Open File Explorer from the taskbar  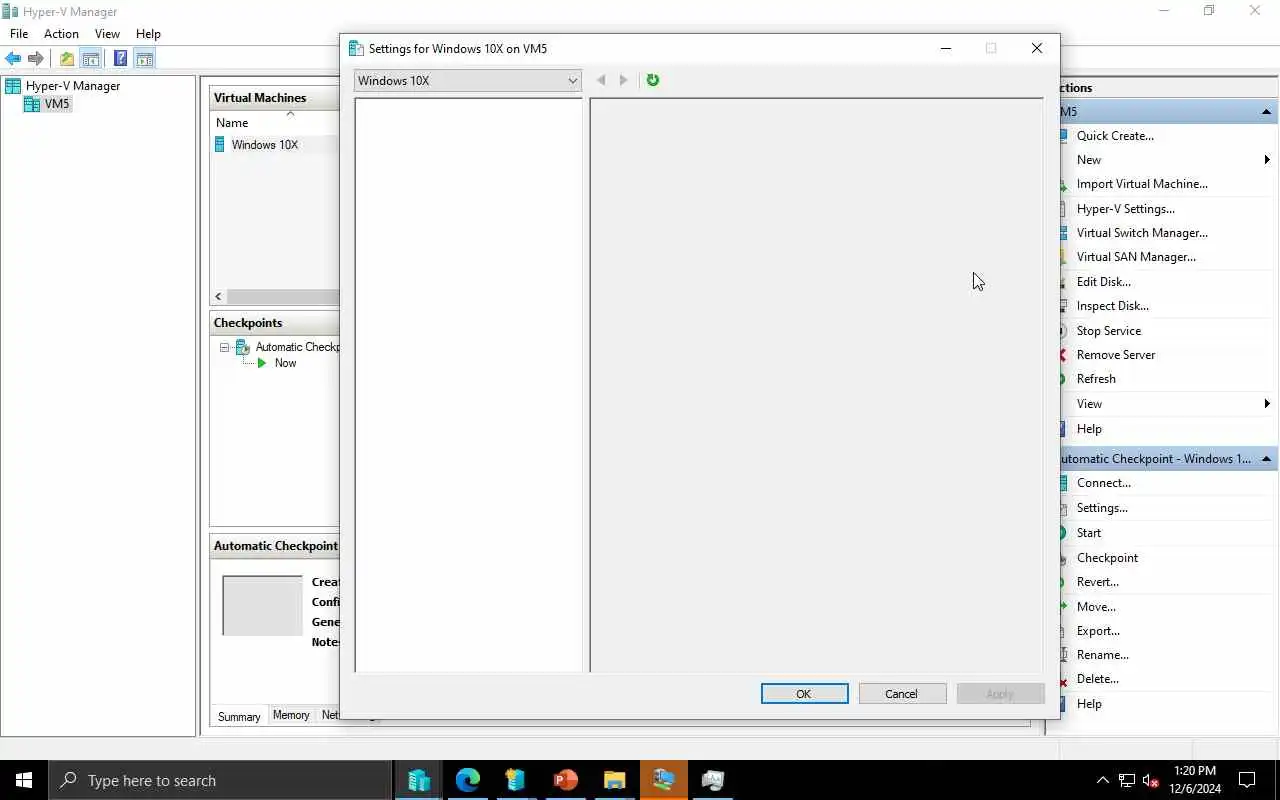coord(614,780)
